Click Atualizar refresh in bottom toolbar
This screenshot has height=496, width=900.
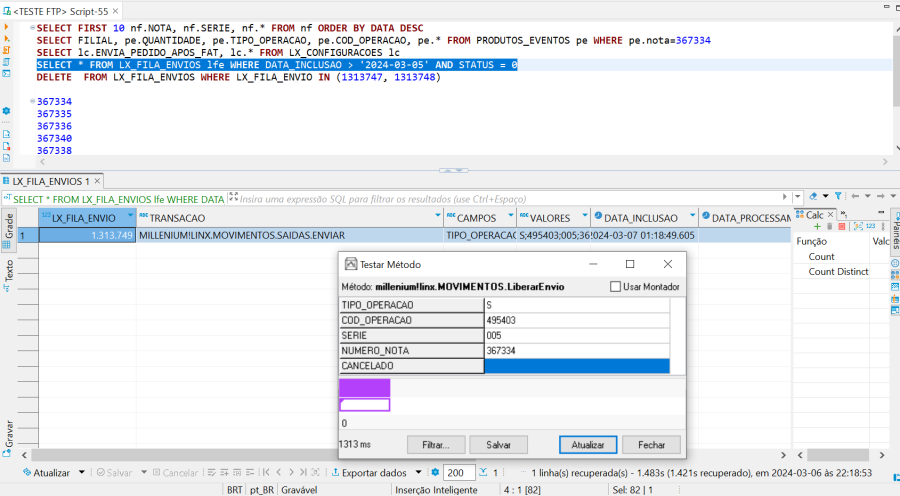[46, 472]
